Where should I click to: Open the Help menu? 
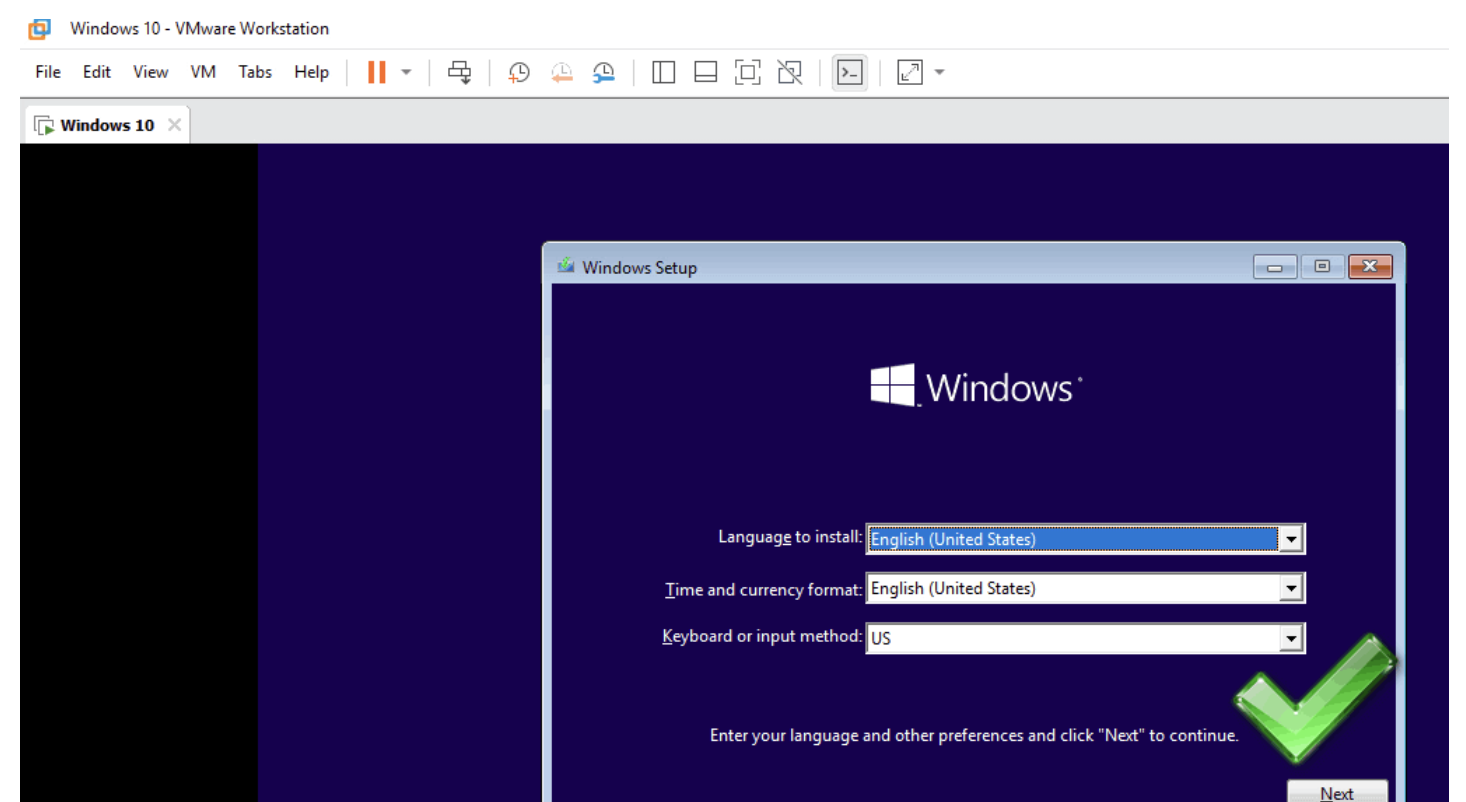(311, 72)
